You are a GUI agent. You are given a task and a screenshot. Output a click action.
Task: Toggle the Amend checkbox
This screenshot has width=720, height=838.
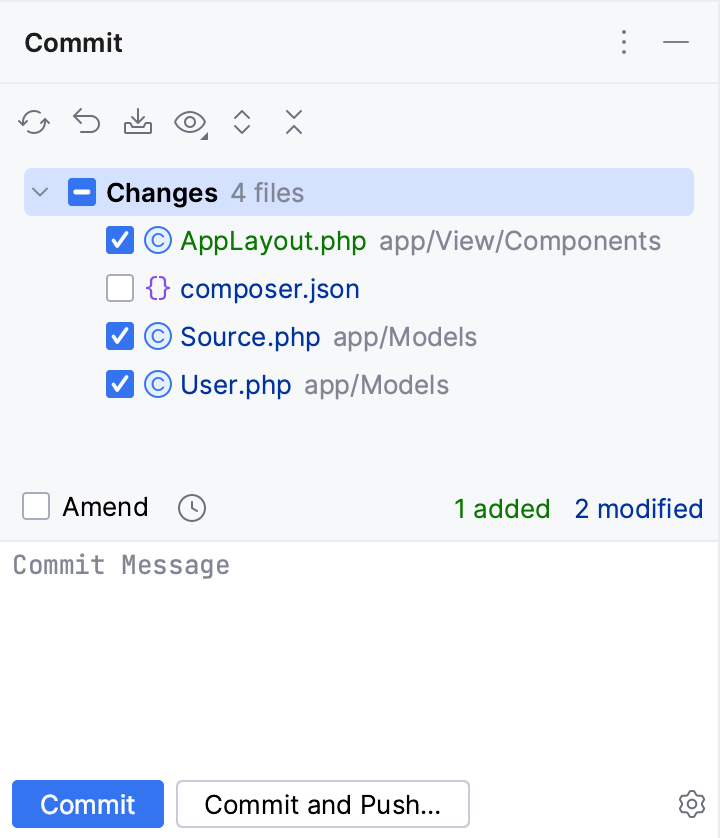click(35, 507)
